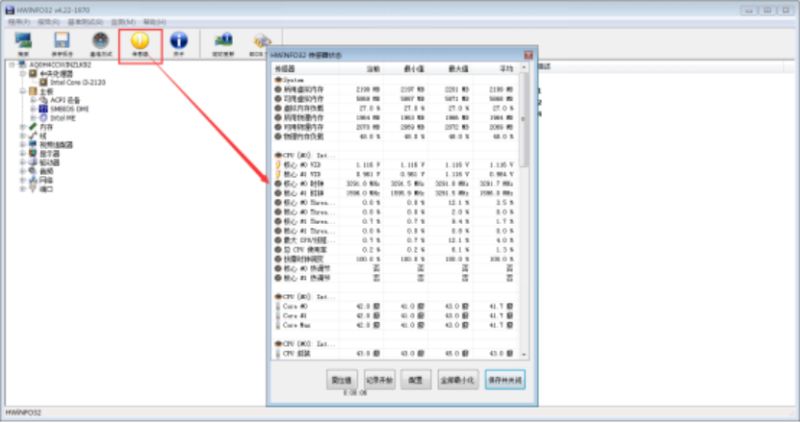Collapse the 主板 motherboard branch

tap(22, 91)
